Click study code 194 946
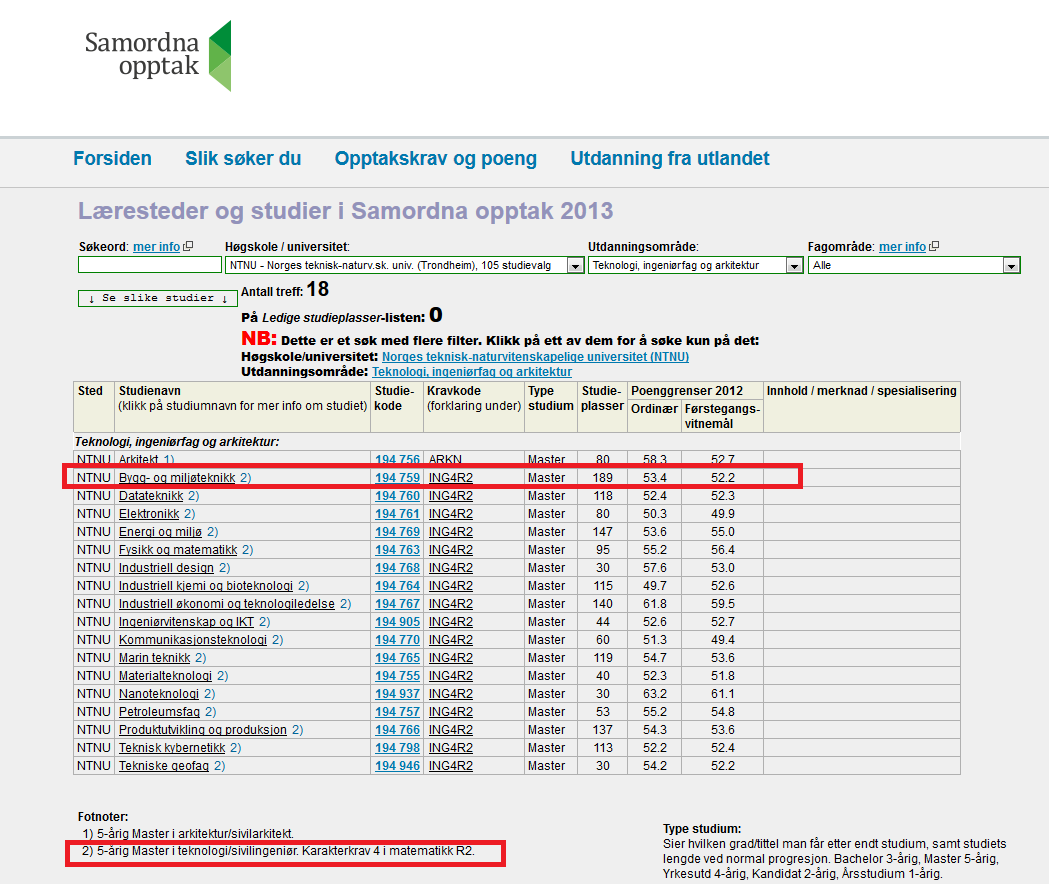 pyautogui.click(x=397, y=767)
